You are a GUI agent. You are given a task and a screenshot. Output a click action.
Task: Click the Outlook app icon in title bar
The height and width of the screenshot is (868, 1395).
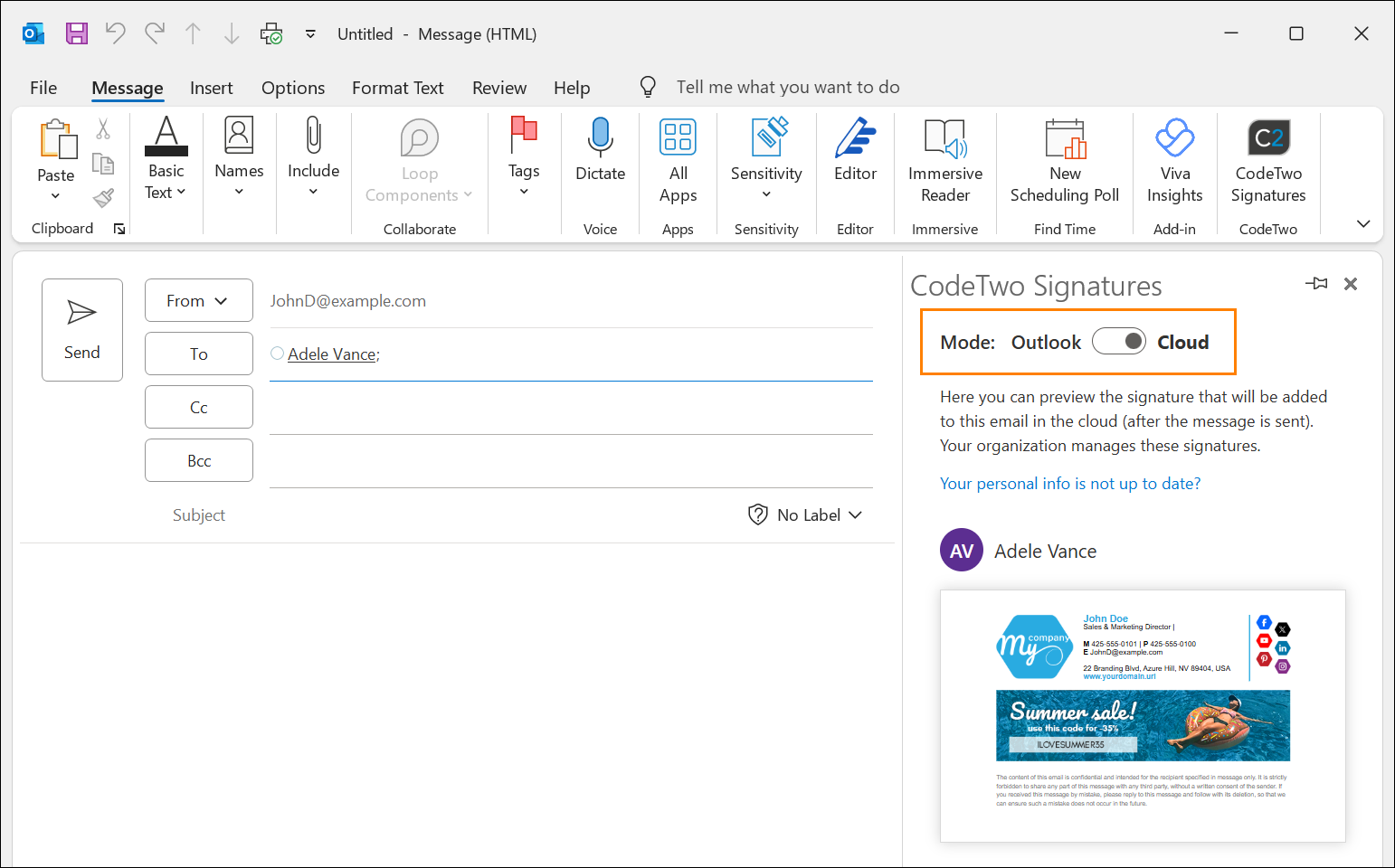pyautogui.click(x=33, y=33)
